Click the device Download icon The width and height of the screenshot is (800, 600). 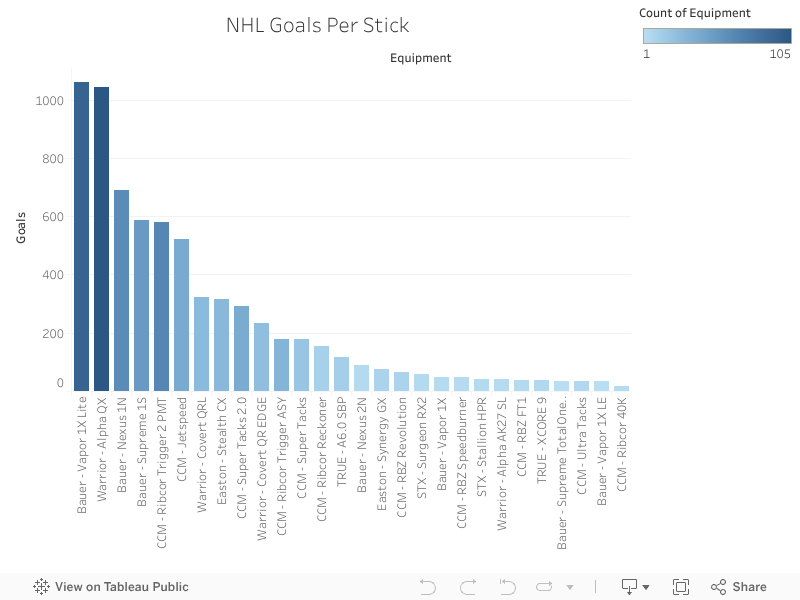(629, 586)
